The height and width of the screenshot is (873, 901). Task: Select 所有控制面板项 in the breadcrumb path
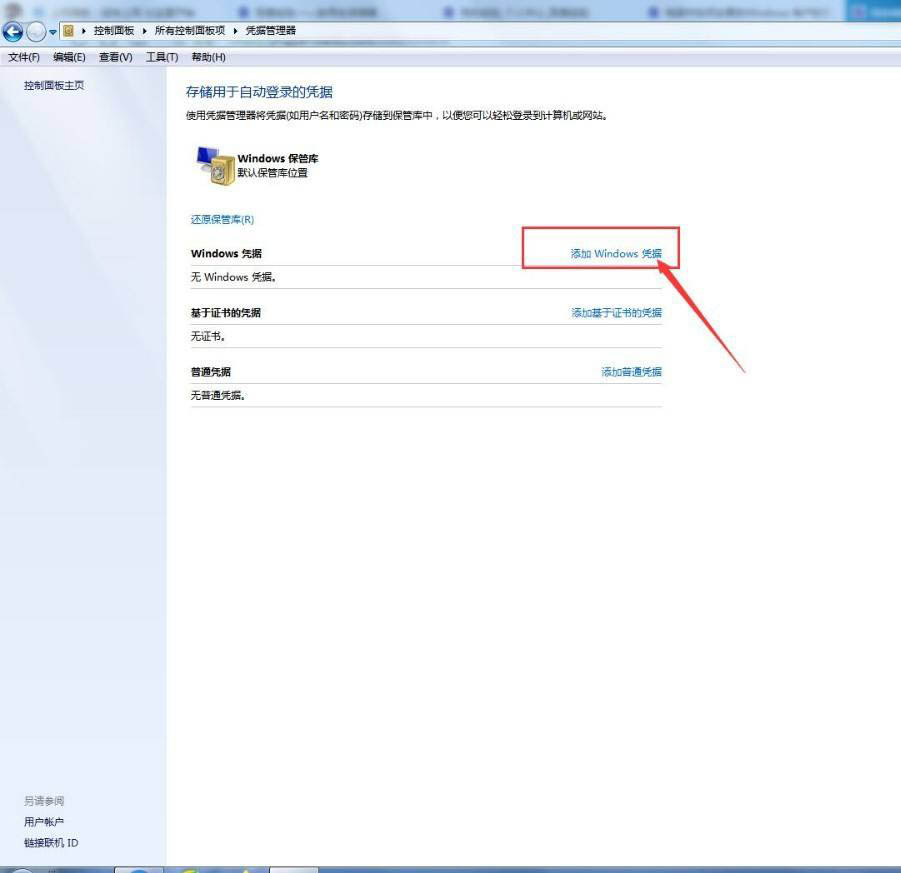pyautogui.click(x=190, y=31)
